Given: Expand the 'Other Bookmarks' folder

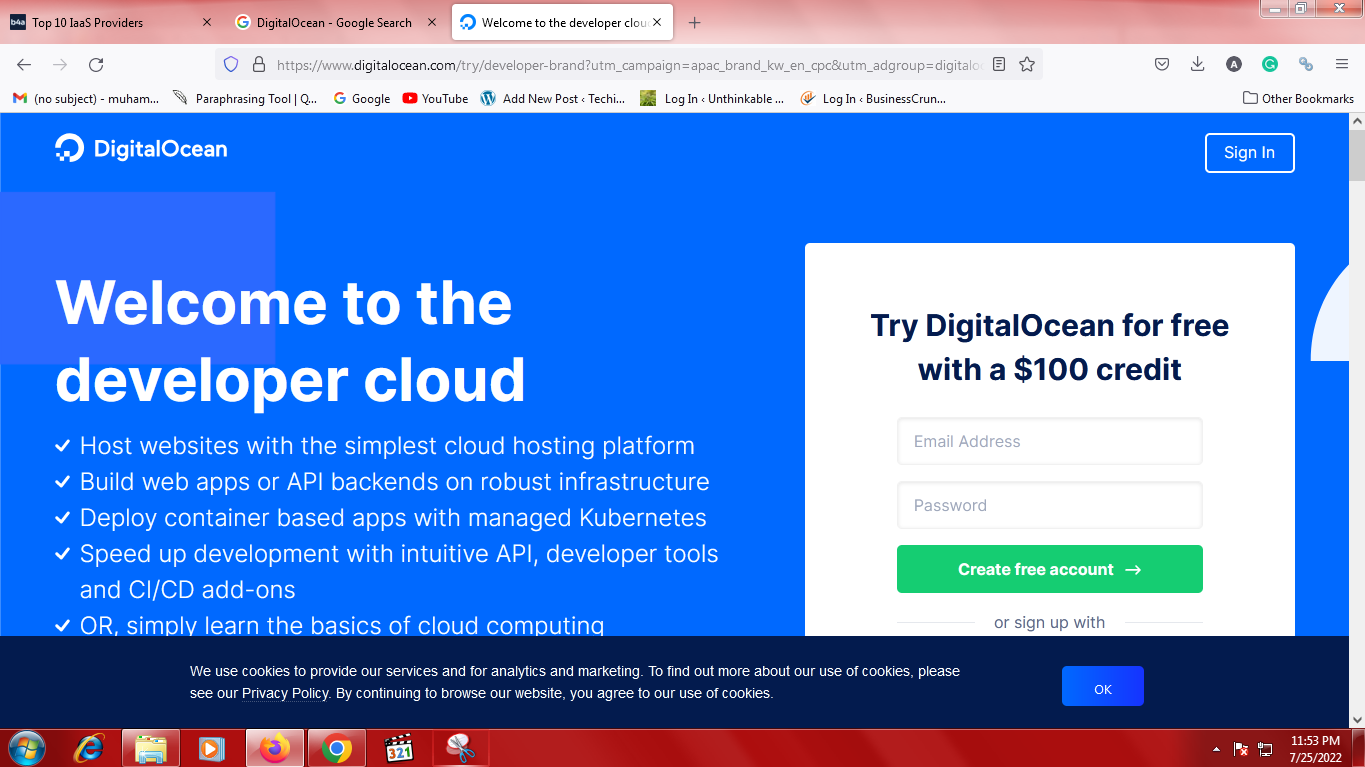Looking at the screenshot, I should click(1298, 98).
